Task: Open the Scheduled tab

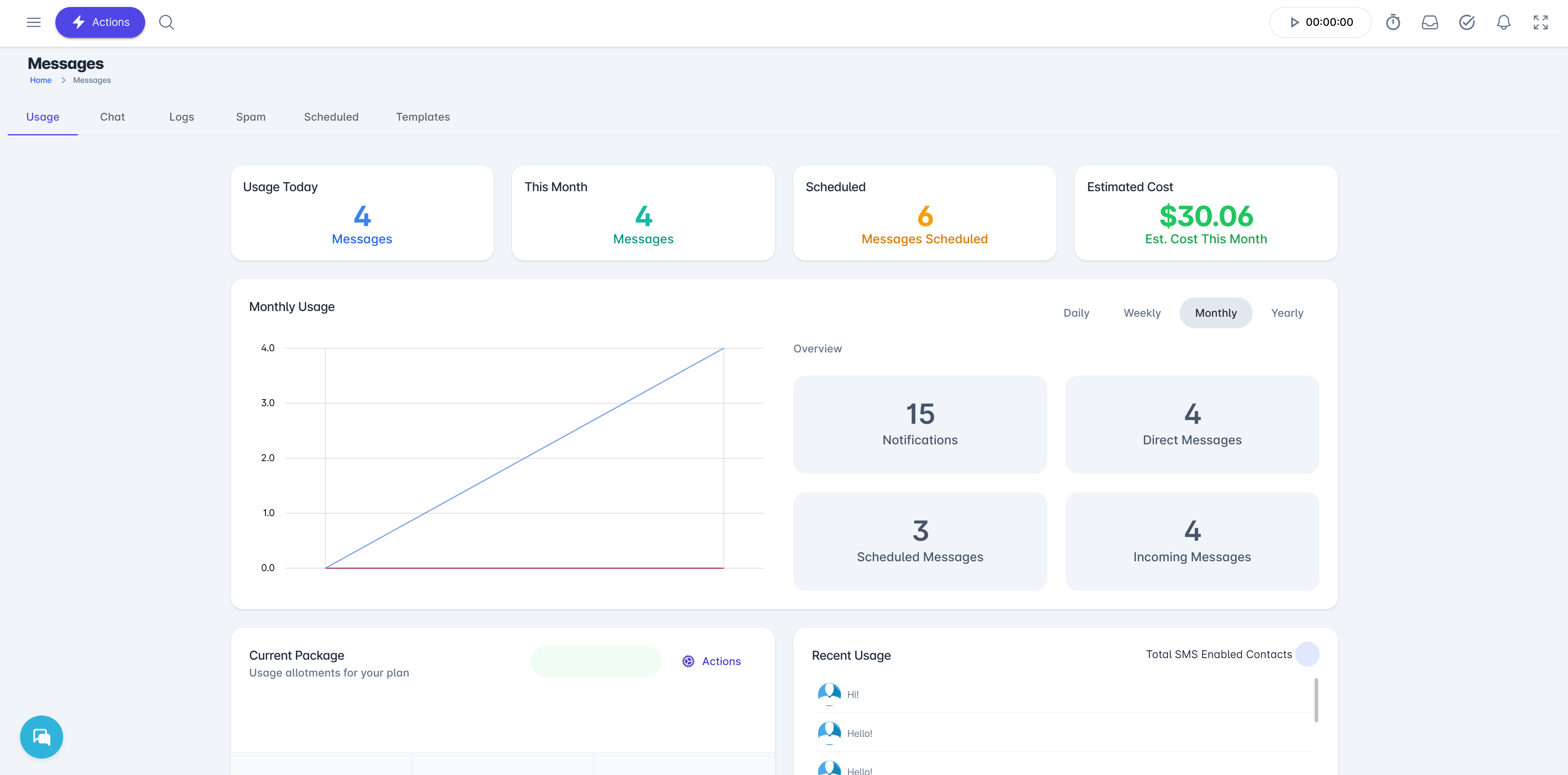Action: (x=331, y=117)
